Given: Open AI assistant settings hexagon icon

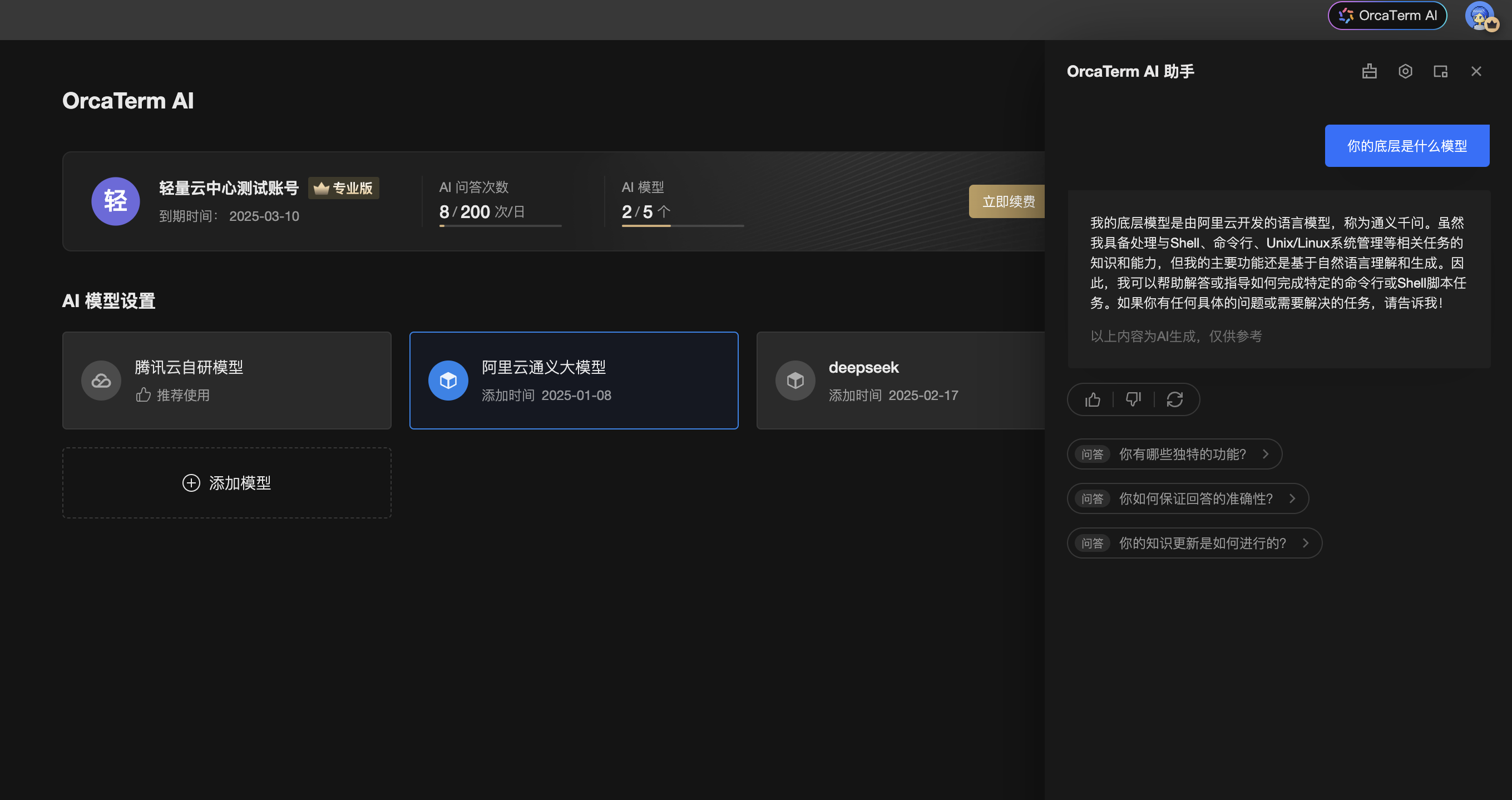Looking at the screenshot, I should [x=1405, y=71].
